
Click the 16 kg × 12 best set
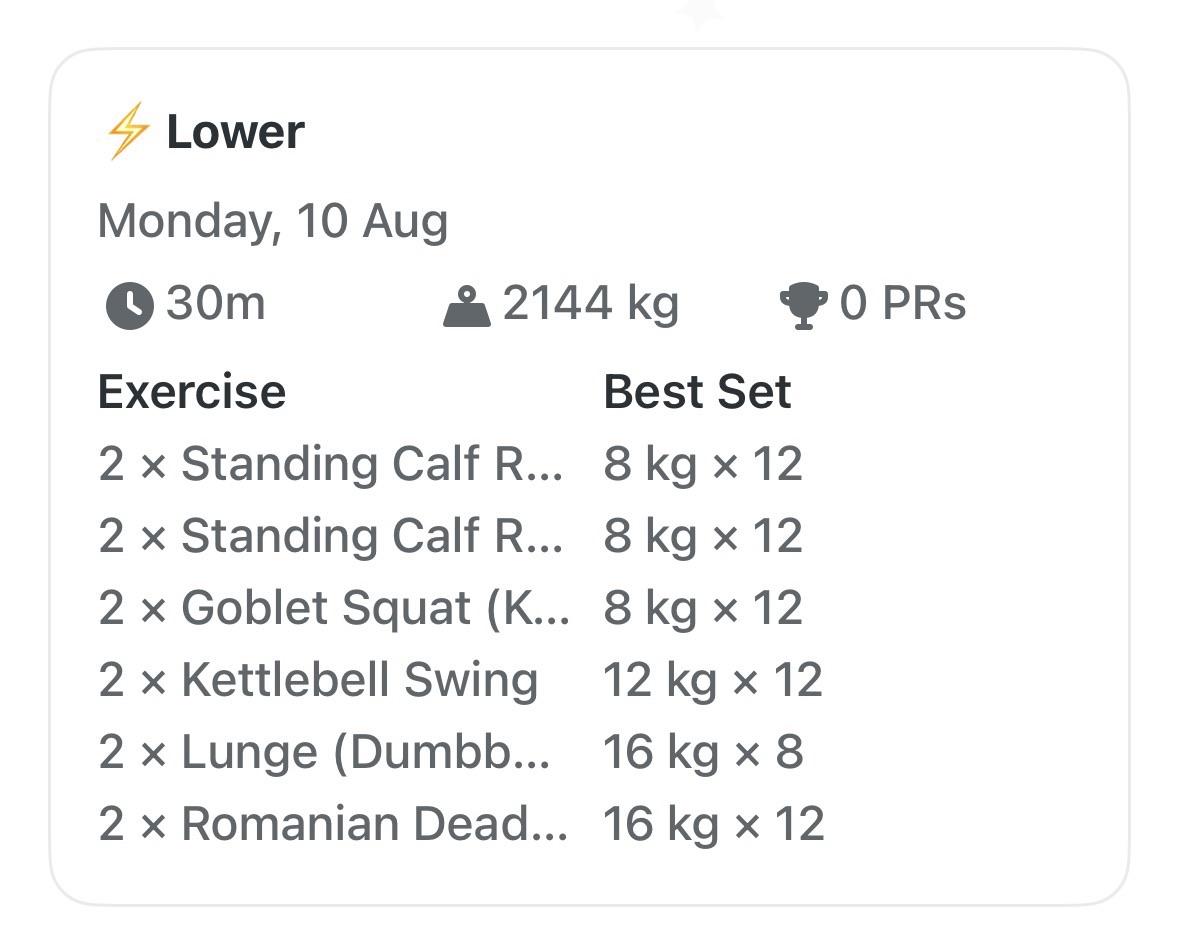click(714, 825)
